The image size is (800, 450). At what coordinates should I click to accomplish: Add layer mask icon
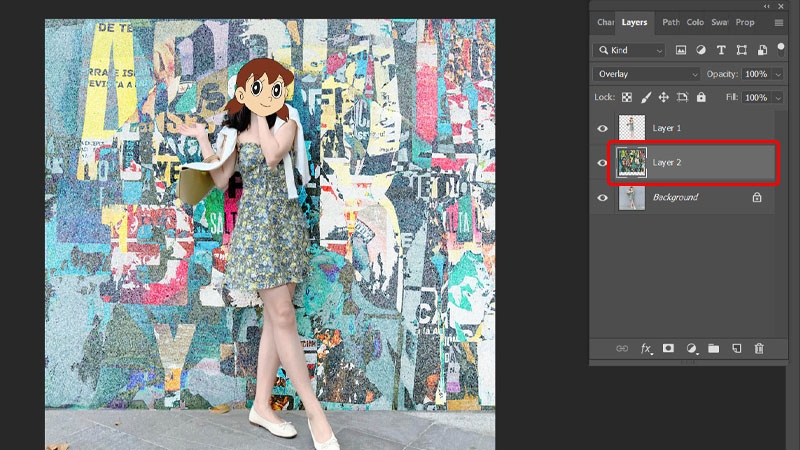point(668,348)
